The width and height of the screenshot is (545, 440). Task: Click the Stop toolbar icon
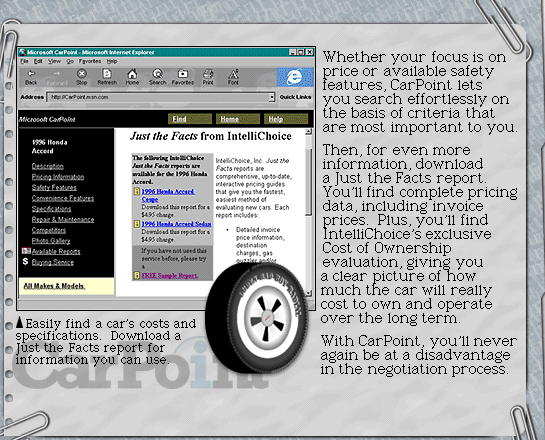click(82, 73)
